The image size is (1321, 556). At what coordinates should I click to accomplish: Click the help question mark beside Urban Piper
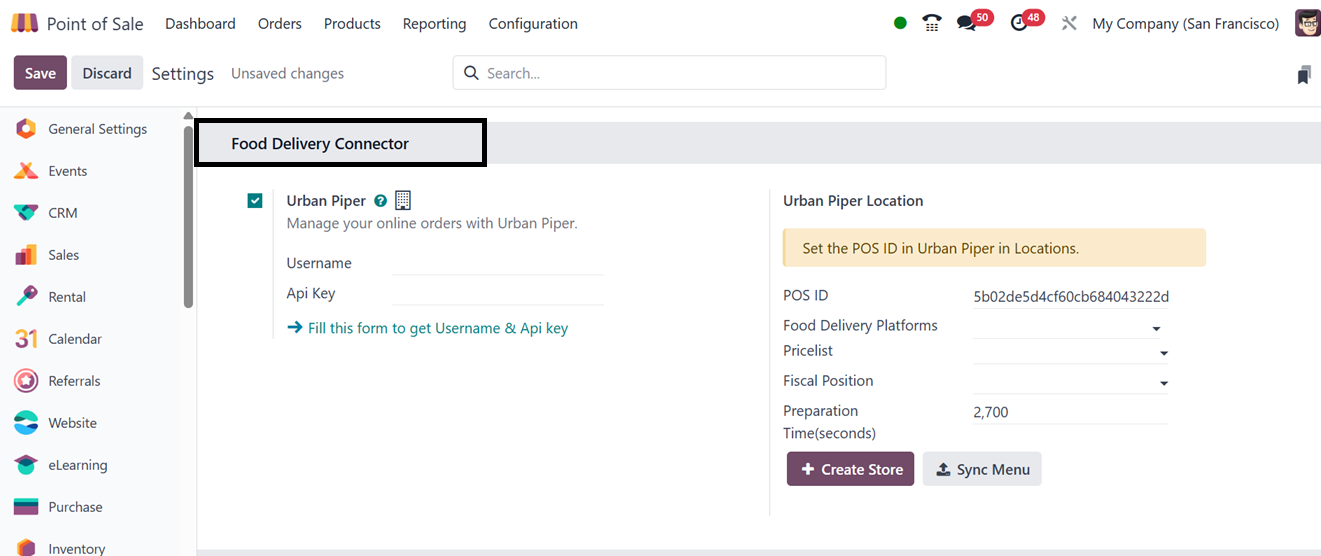(x=380, y=201)
